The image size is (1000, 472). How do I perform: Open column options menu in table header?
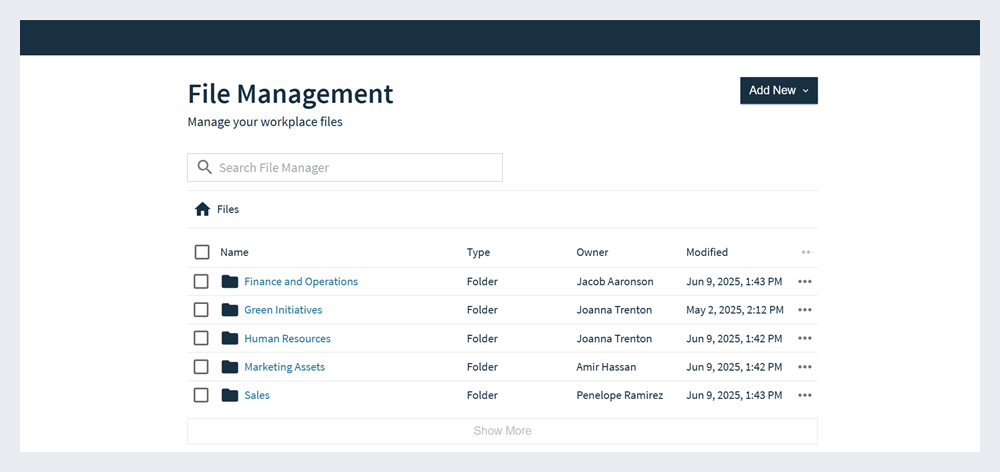point(805,252)
